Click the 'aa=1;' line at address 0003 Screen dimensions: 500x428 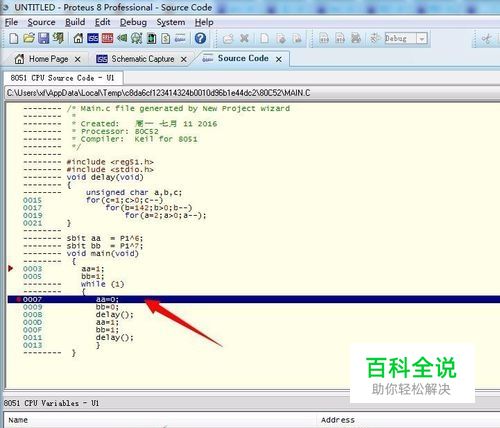coord(93,269)
